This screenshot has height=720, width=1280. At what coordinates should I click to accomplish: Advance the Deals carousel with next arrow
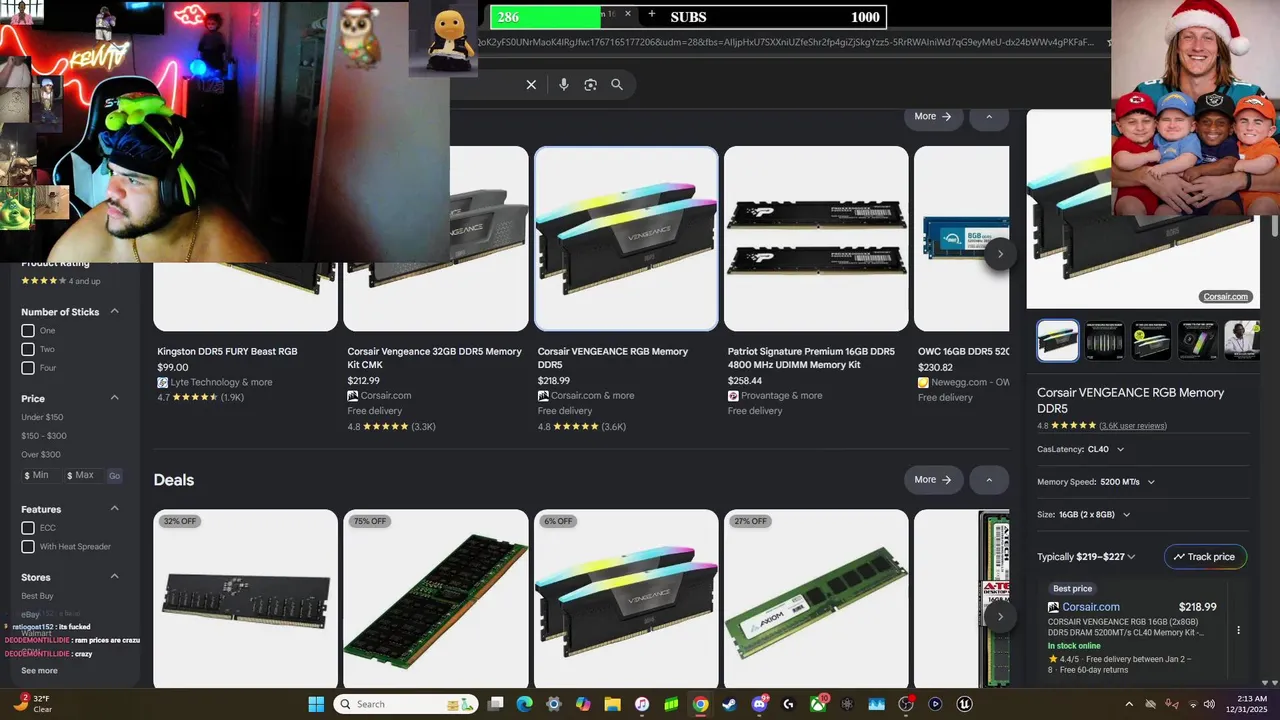click(x=1000, y=617)
